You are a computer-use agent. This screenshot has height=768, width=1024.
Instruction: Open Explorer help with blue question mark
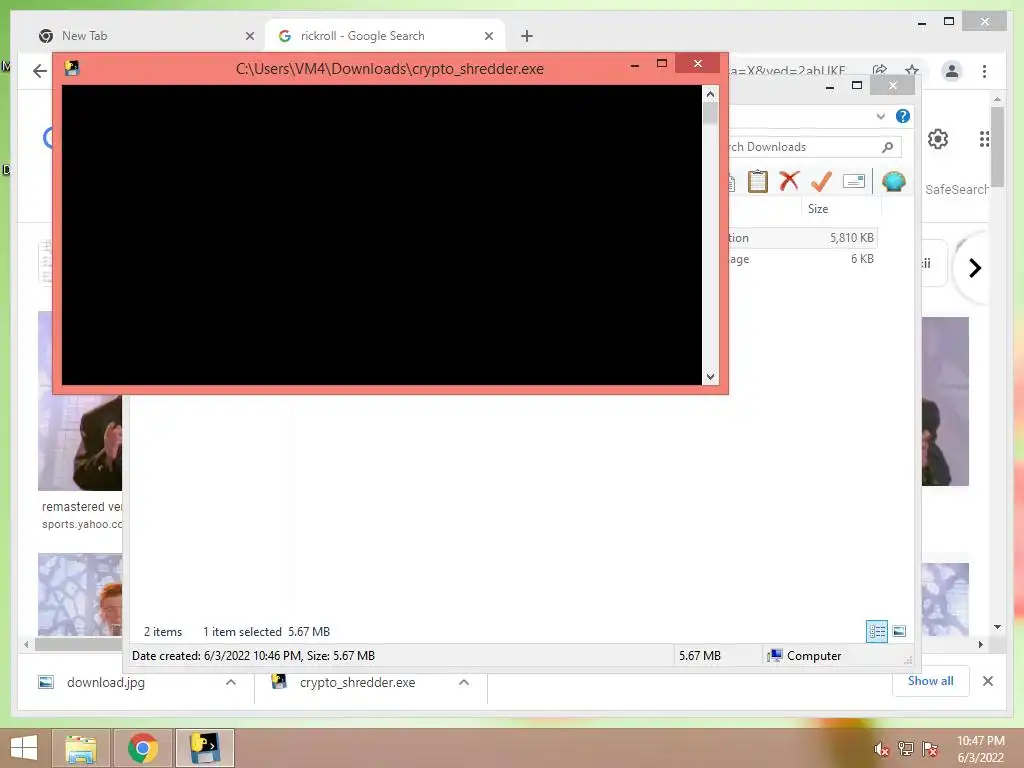pos(903,116)
